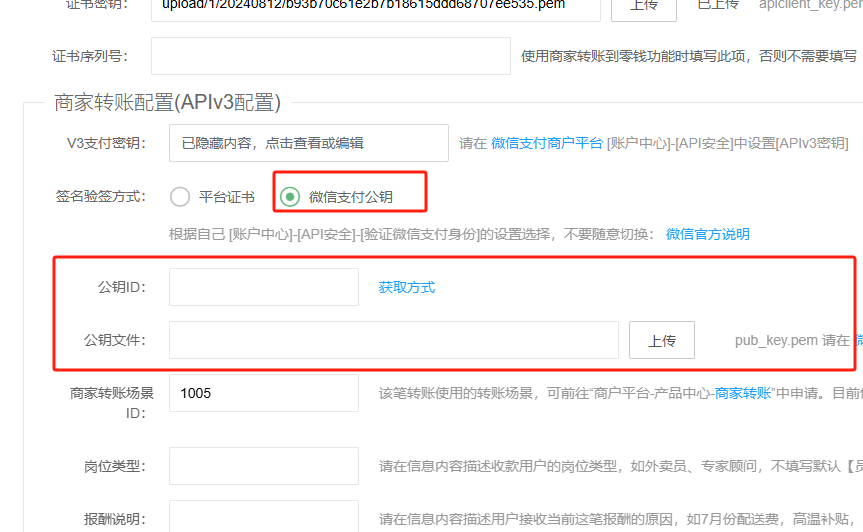Click the 证书密钥 file path field
Image resolution: width=863 pixels, height=532 pixels.
[376, 5]
